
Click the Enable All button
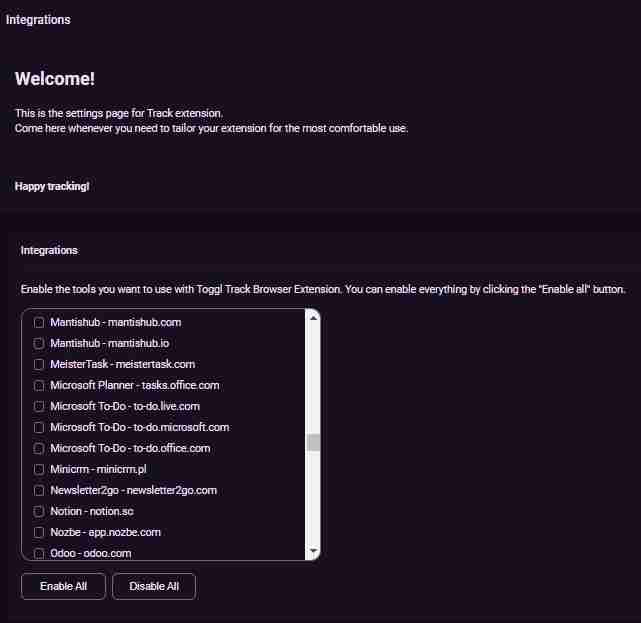pyautogui.click(x=63, y=587)
